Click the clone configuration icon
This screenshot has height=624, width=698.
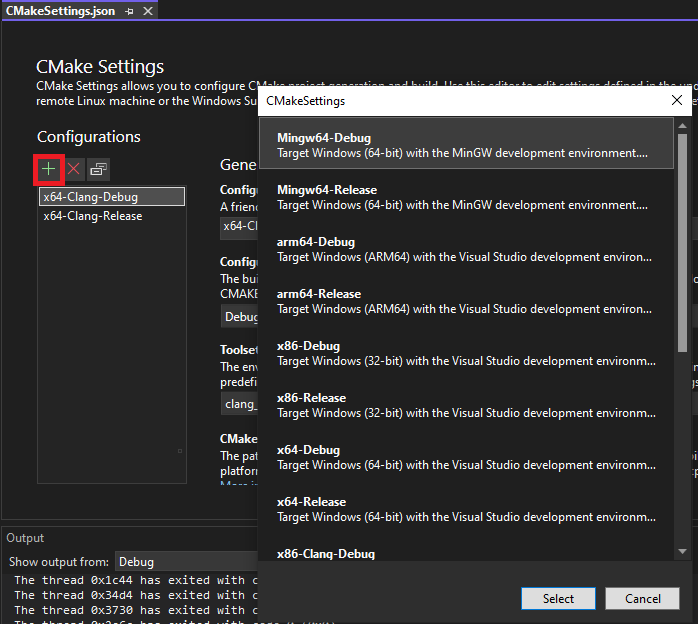[98, 169]
